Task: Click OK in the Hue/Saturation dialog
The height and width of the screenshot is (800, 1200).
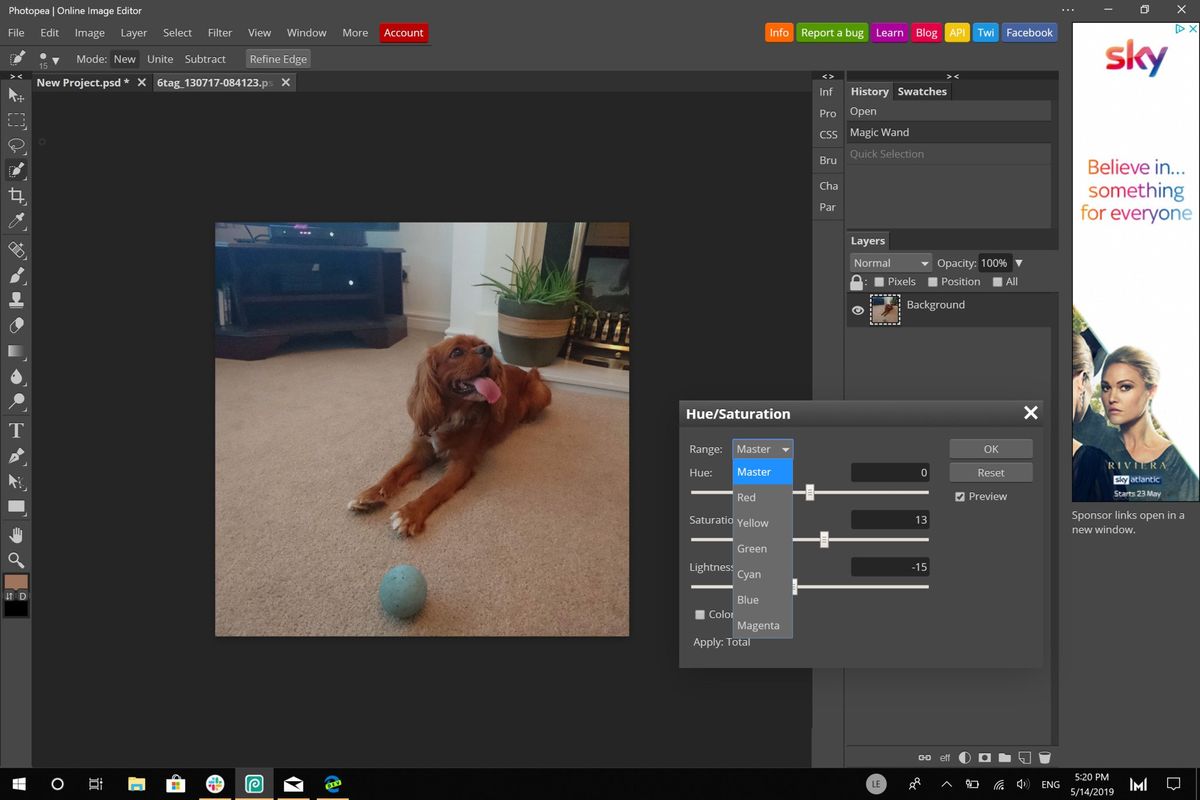Action: pyautogui.click(x=989, y=448)
